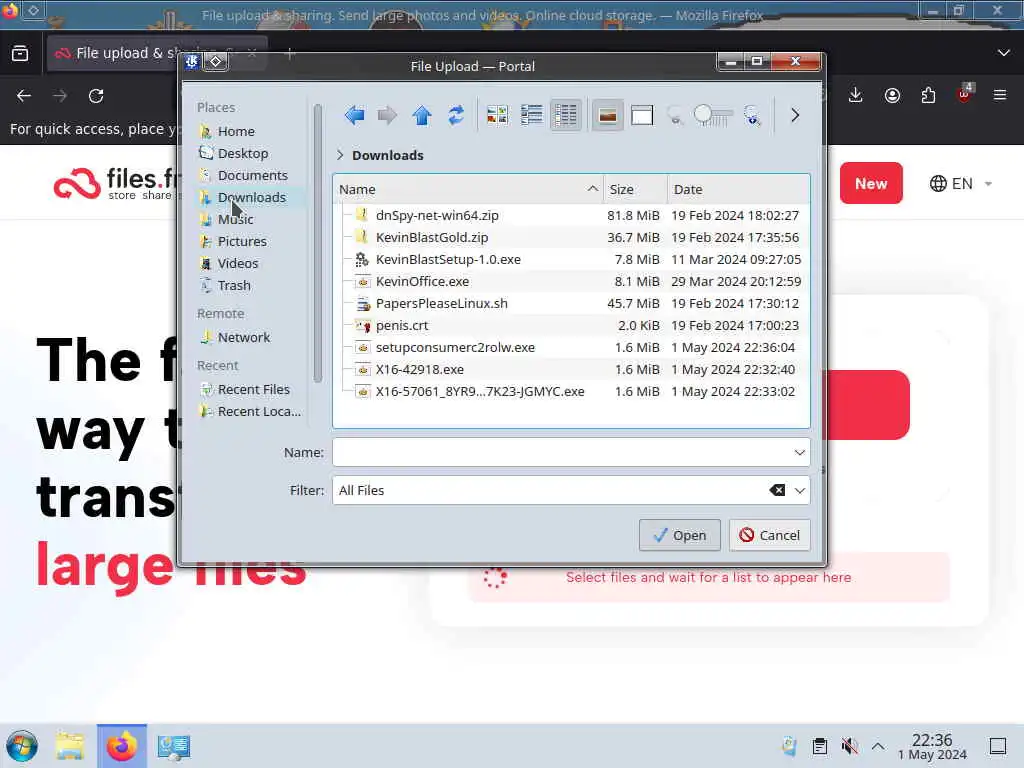Viewport: 1024px width, 768px height.
Task: Expand Firefox list all tabs chevron
Action: tap(1004, 53)
